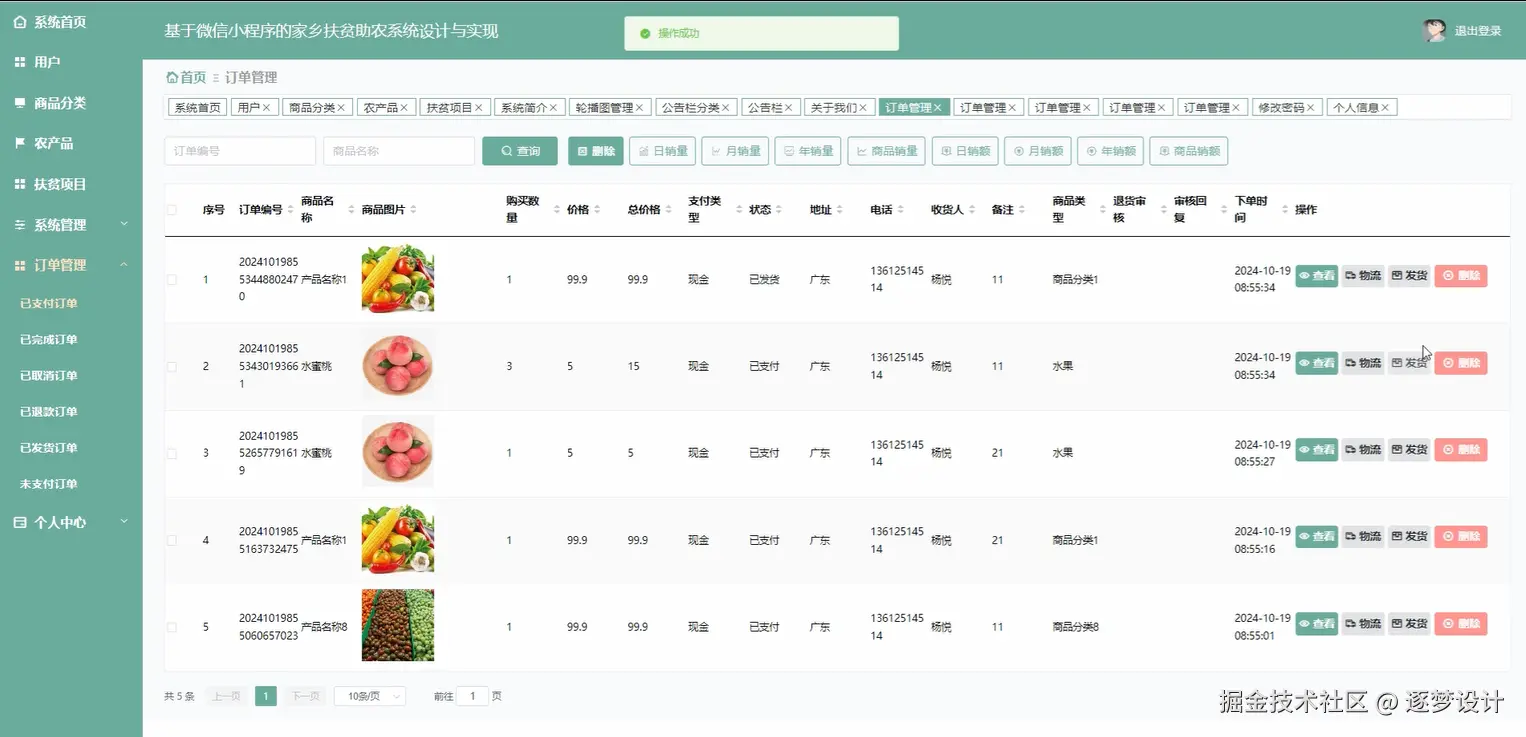1526x737 pixels.
Task: Click 删除 for order row 4
Action: click(1461, 537)
